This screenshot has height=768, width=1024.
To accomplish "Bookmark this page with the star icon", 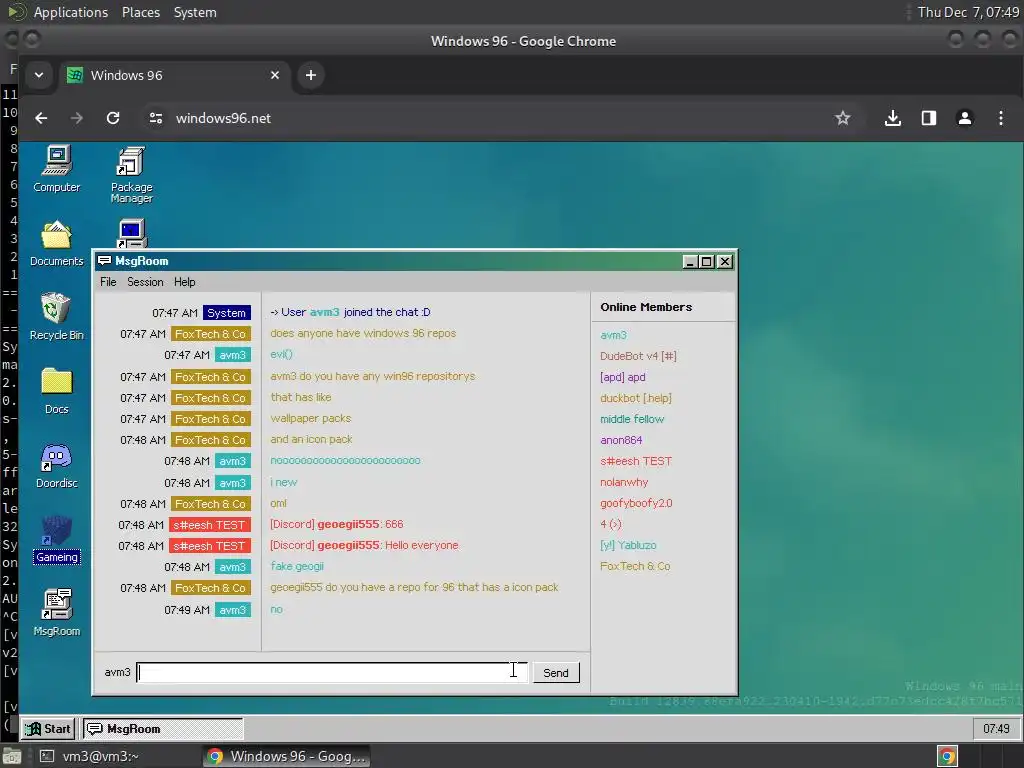I will (842, 118).
